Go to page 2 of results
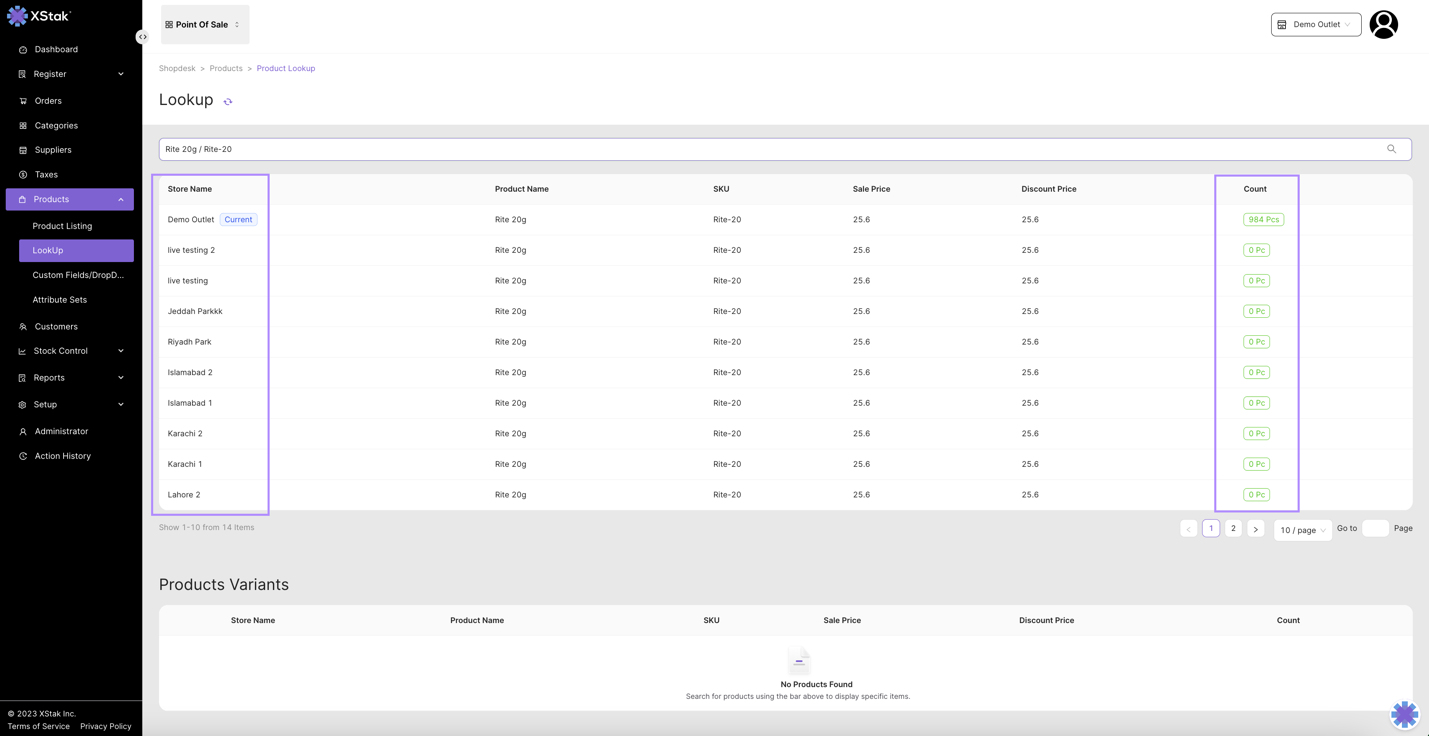Image resolution: width=1429 pixels, height=736 pixels. coord(1233,529)
